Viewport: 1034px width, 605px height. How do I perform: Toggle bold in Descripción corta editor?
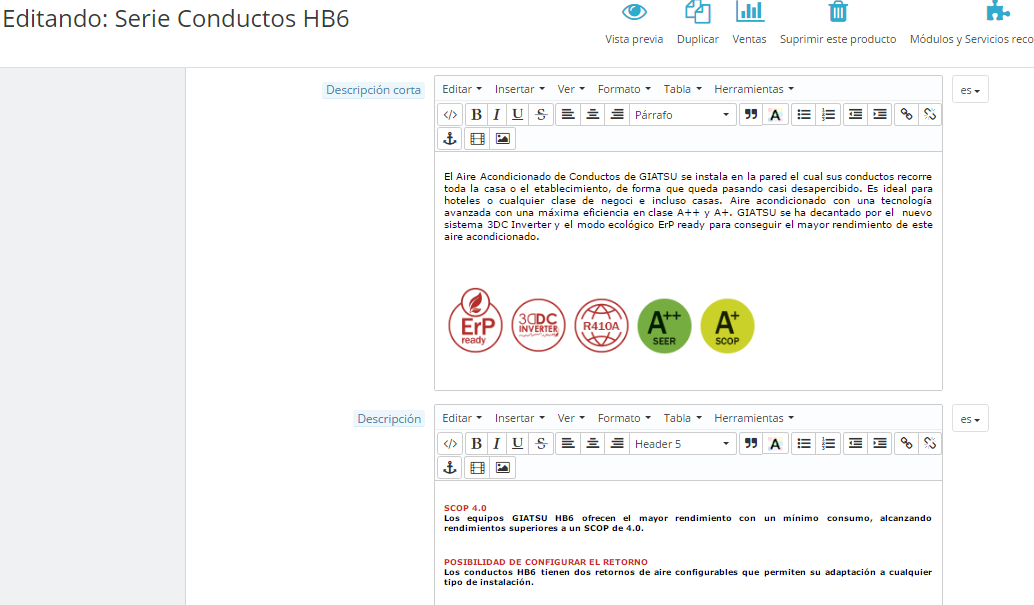[x=476, y=115]
